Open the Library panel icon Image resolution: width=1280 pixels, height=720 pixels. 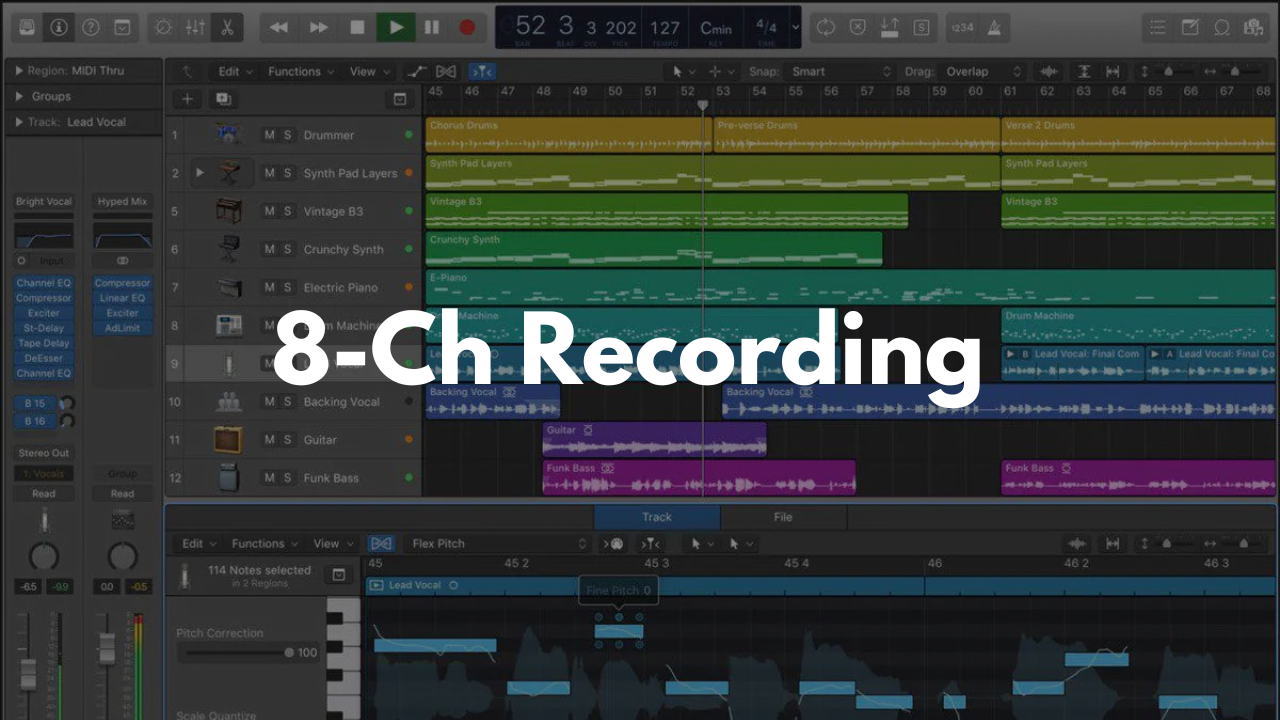(27, 27)
